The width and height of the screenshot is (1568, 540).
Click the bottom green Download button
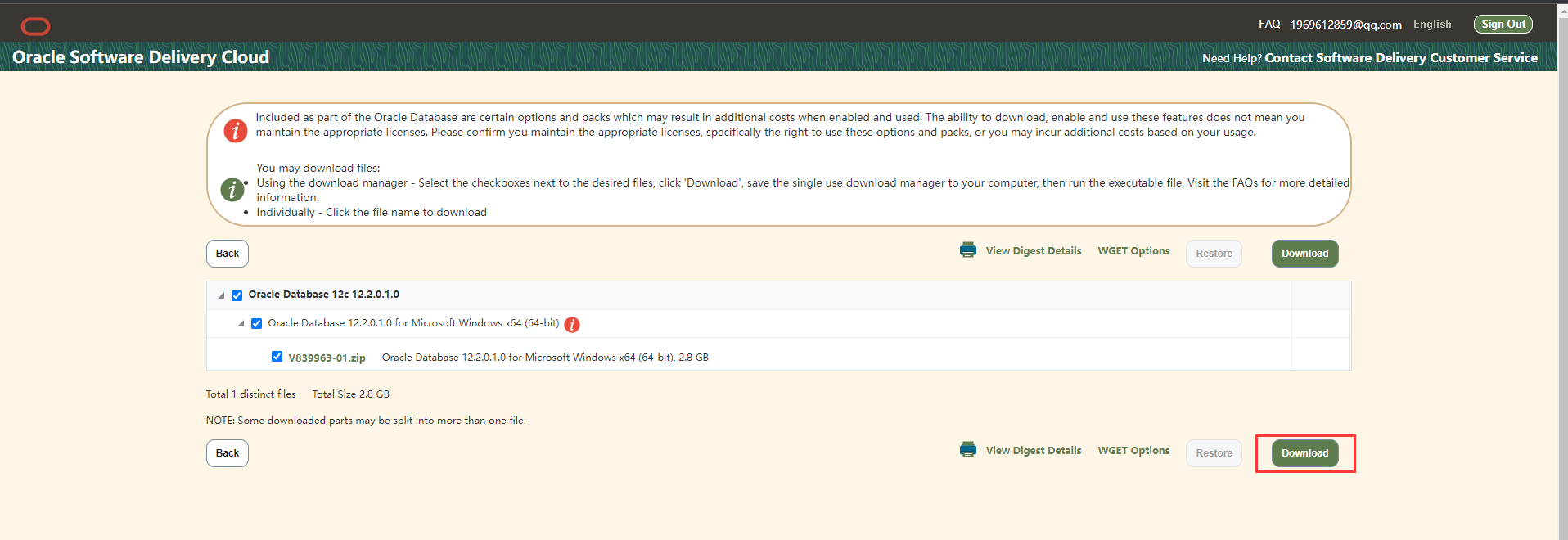pos(1305,453)
